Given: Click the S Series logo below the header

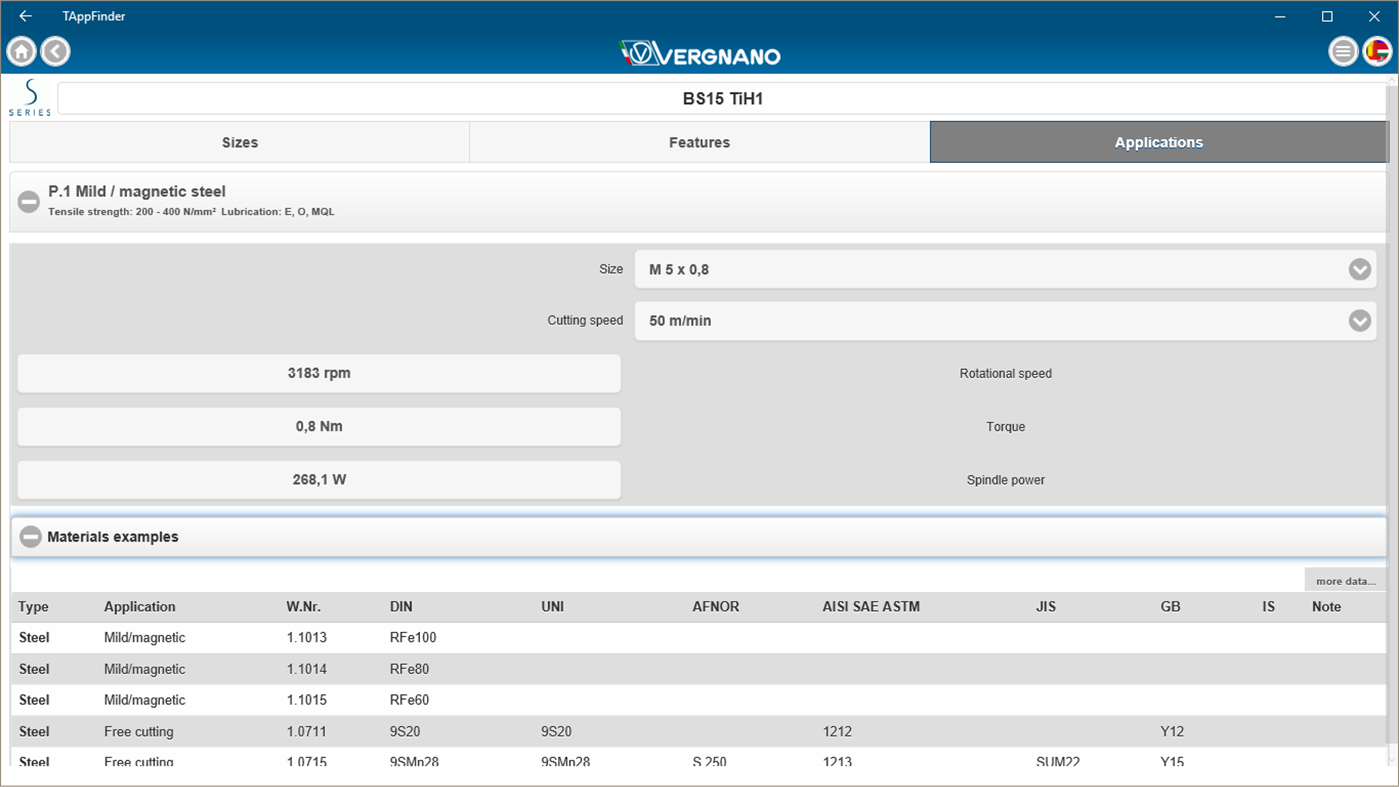Looking at the screenshot, I should pos(29,97).
